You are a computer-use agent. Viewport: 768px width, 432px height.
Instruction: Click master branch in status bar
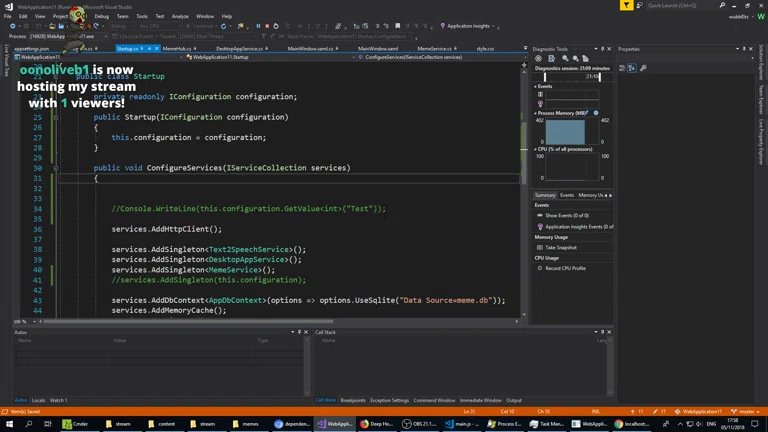click(745, 411)
